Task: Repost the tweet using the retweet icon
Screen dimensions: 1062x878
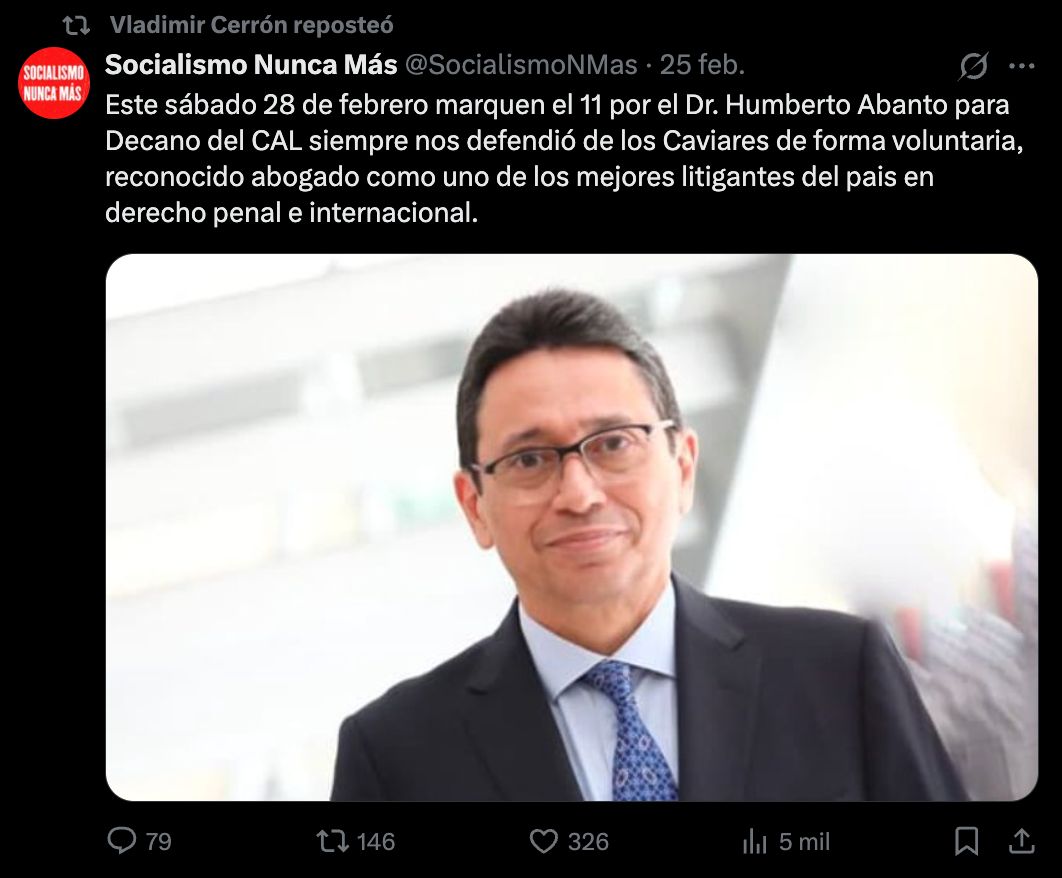Action: [333, 841]
